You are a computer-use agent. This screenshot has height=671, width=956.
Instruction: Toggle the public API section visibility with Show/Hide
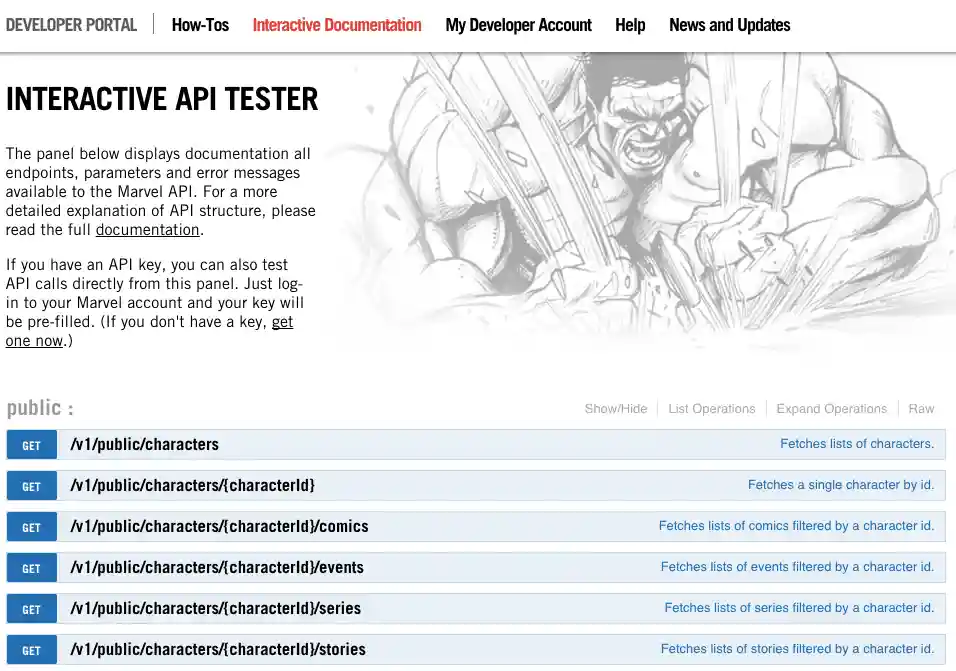pyautogui.click(x=615, y=408)
